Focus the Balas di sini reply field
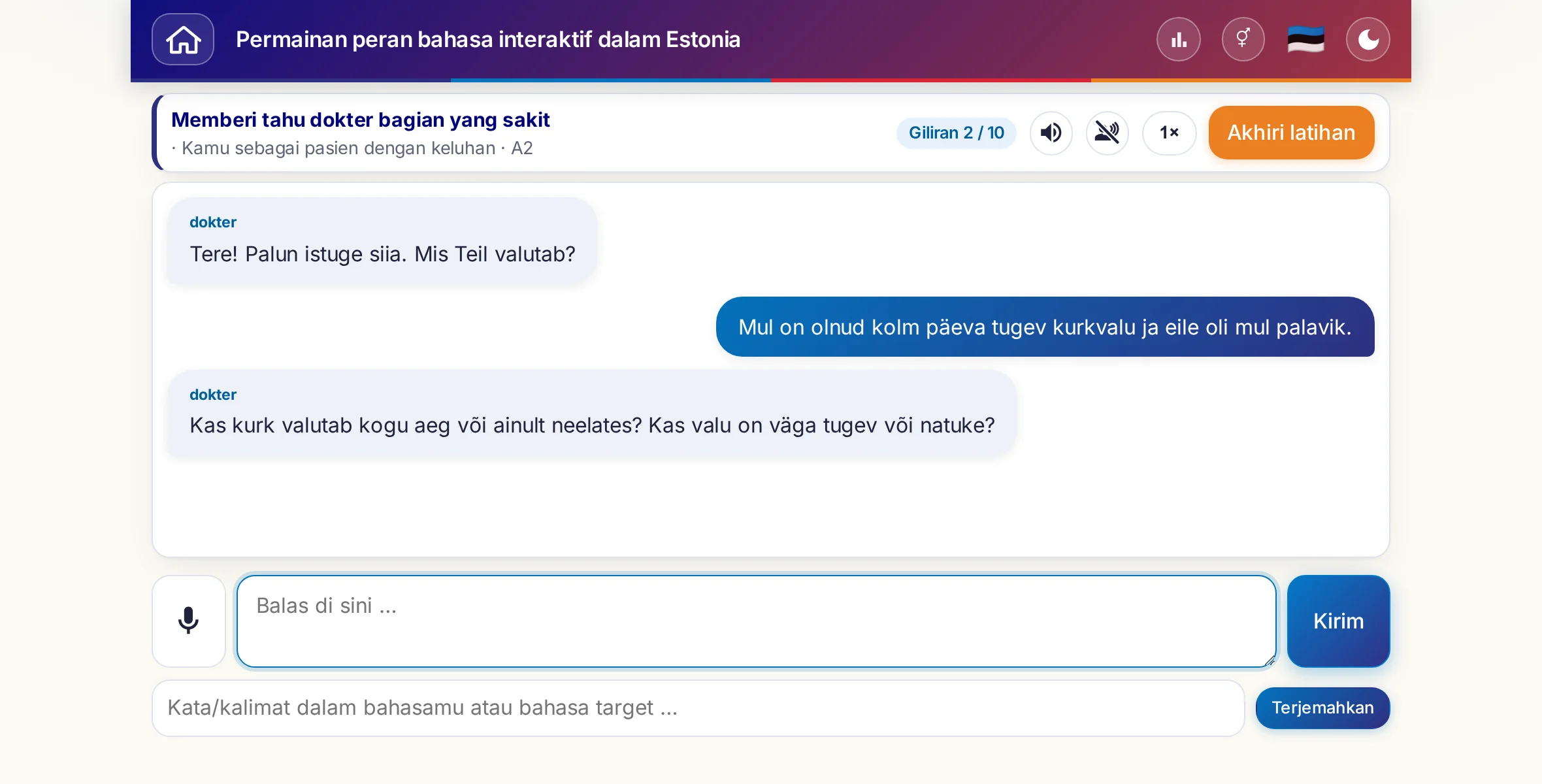The width and height of the screenshot is (1542, 784). pyautogui.click(x=756, y=621)
